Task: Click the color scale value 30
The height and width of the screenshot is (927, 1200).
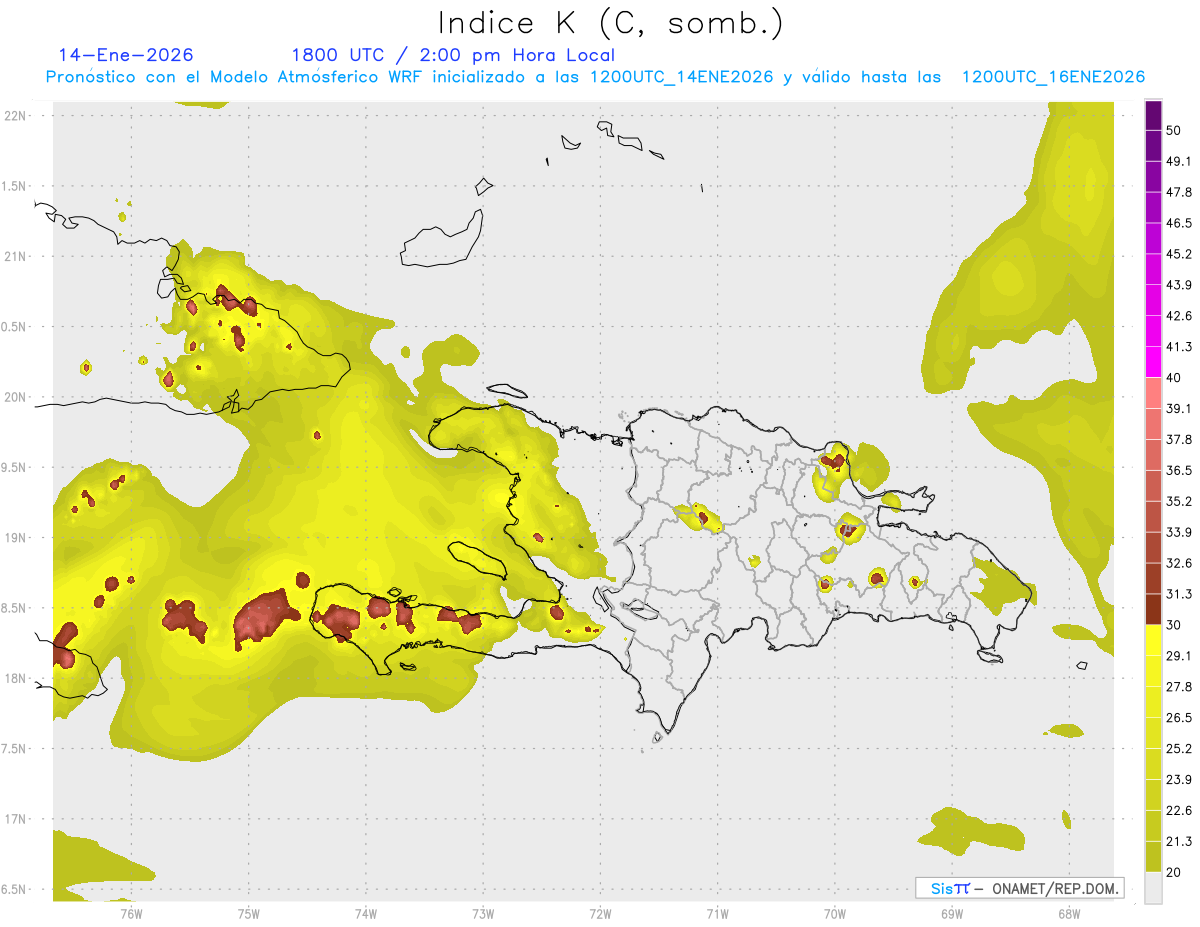Action: [x=1174, y=625]
